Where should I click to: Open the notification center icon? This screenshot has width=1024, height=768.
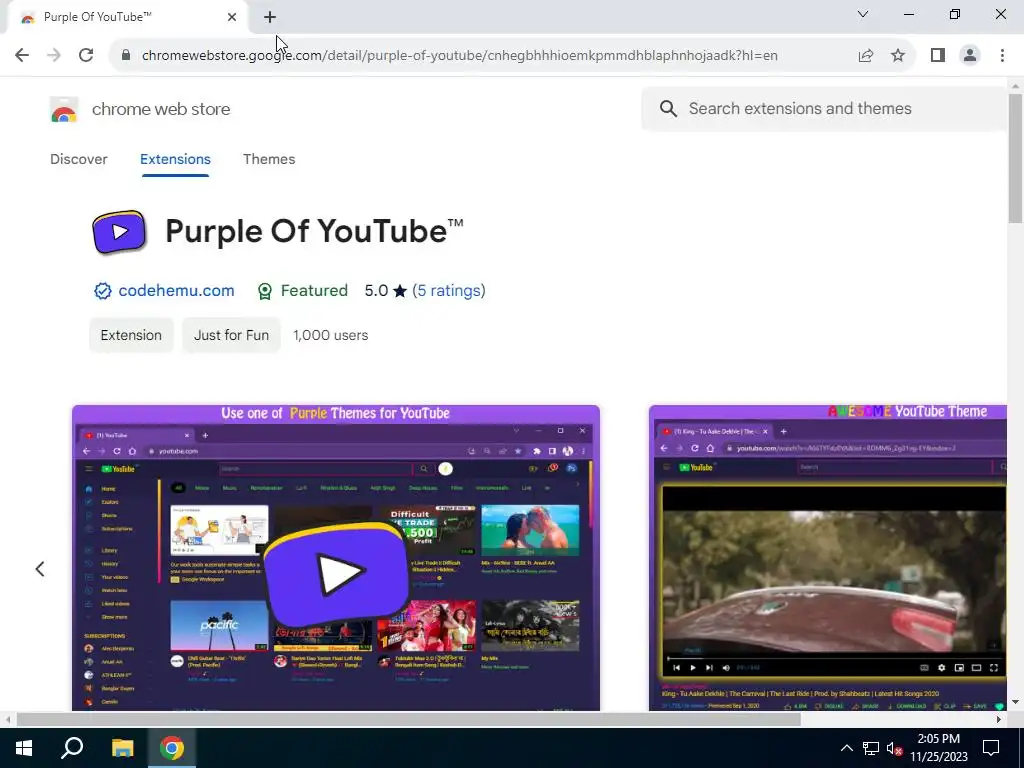[x=991, y=748]
